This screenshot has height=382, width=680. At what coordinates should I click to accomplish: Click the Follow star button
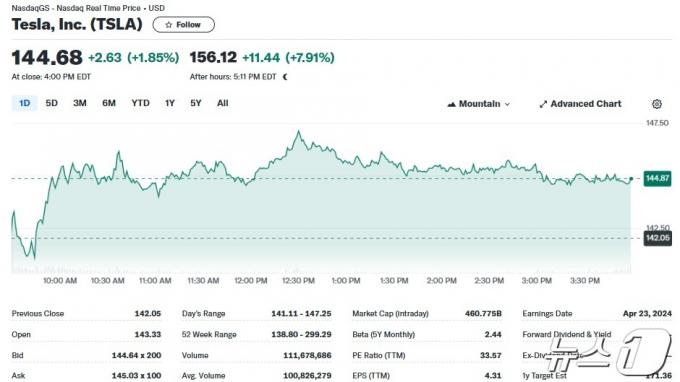click(x=183, y=25)
